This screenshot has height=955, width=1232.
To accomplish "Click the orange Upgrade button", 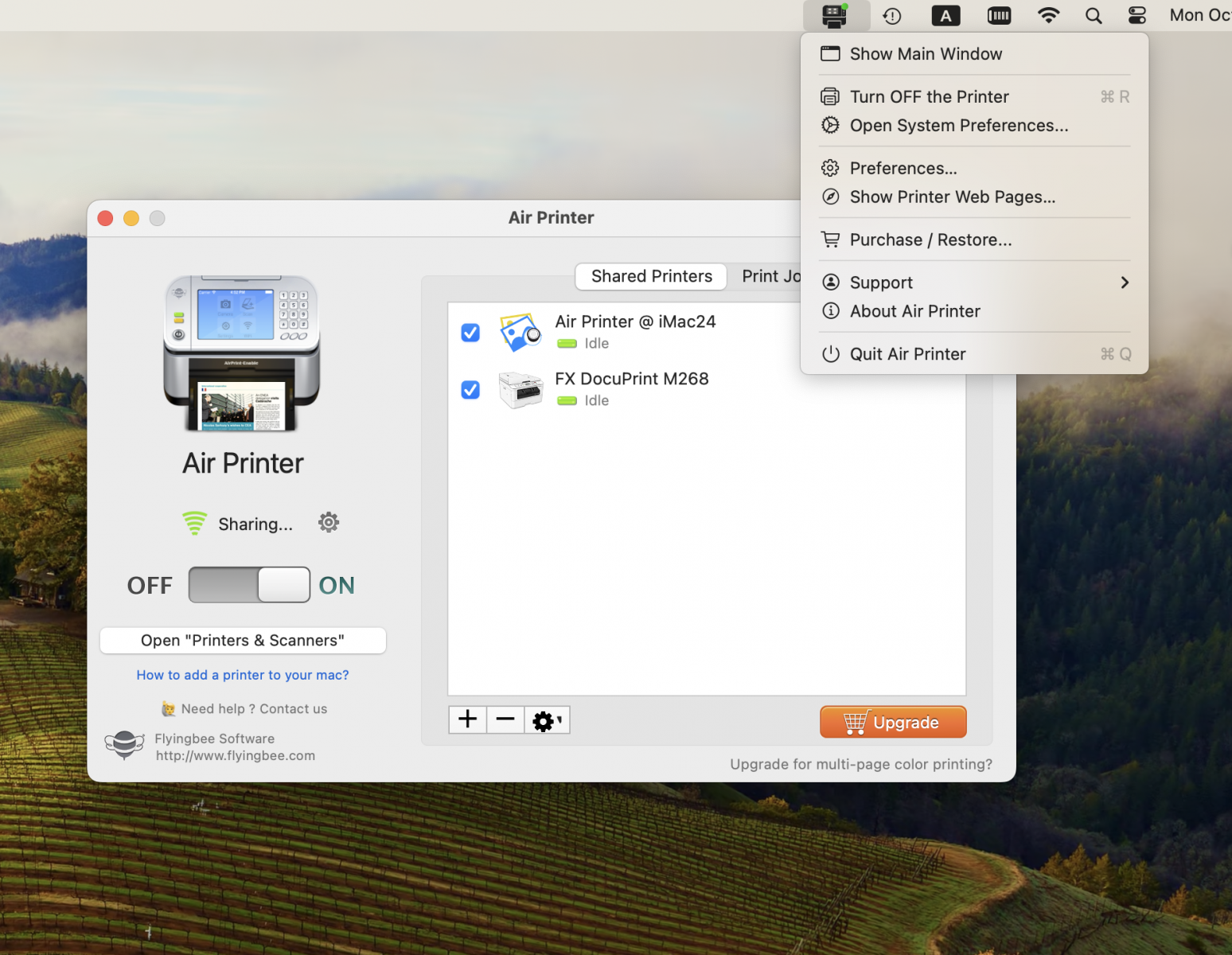I will click(x=893, y=722).
